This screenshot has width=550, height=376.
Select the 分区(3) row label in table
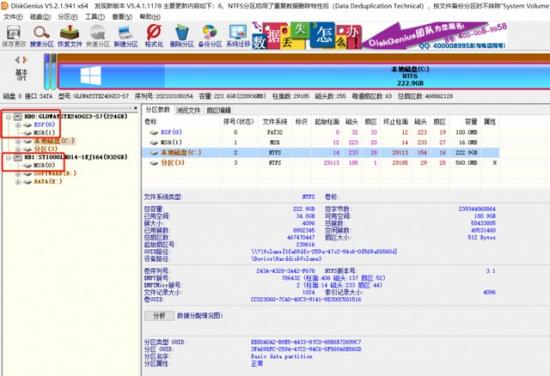(172, 163)
